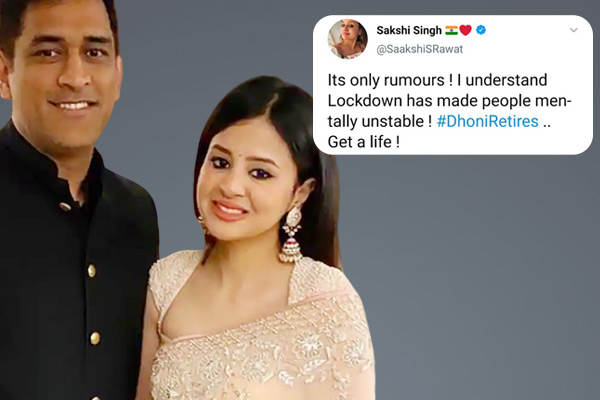Open the tweet options chevron dropdown
600x400 pixels.
click(573, 30)
